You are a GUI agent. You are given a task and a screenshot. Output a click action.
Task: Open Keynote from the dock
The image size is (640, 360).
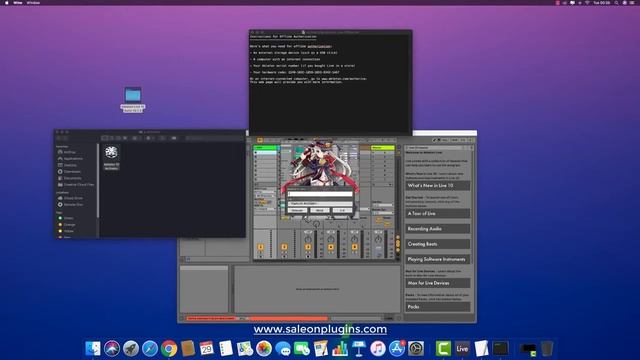(359, 349)
